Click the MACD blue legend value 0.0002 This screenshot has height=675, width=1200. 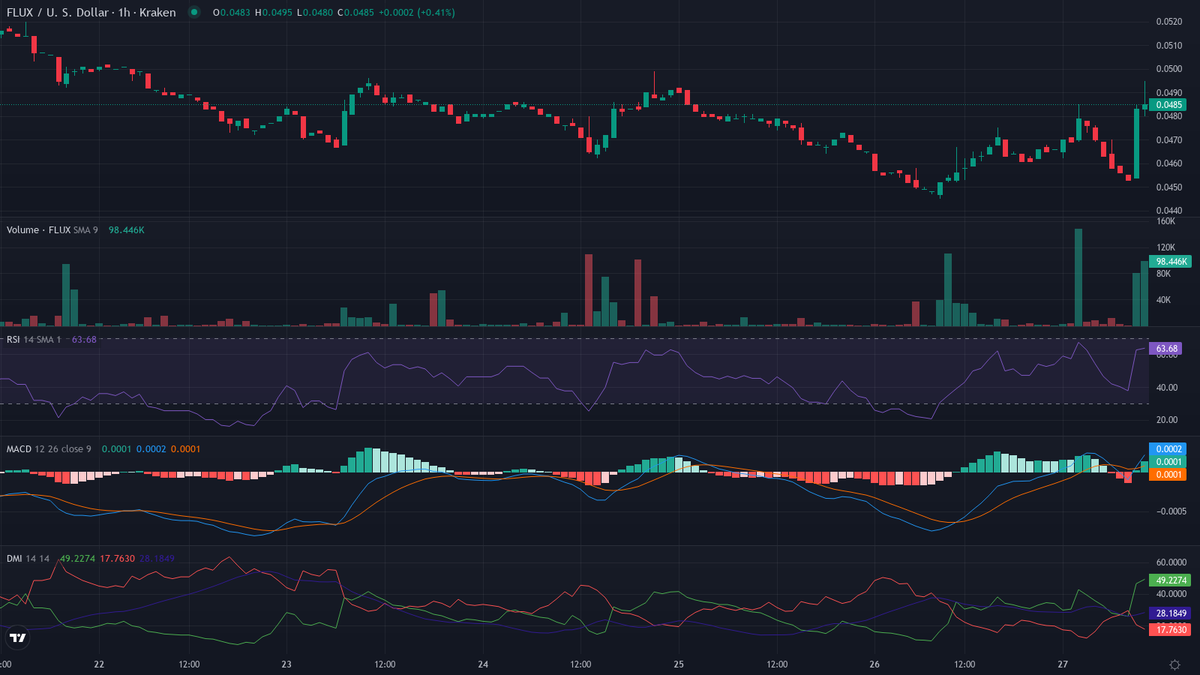click(x=150, y=448)
